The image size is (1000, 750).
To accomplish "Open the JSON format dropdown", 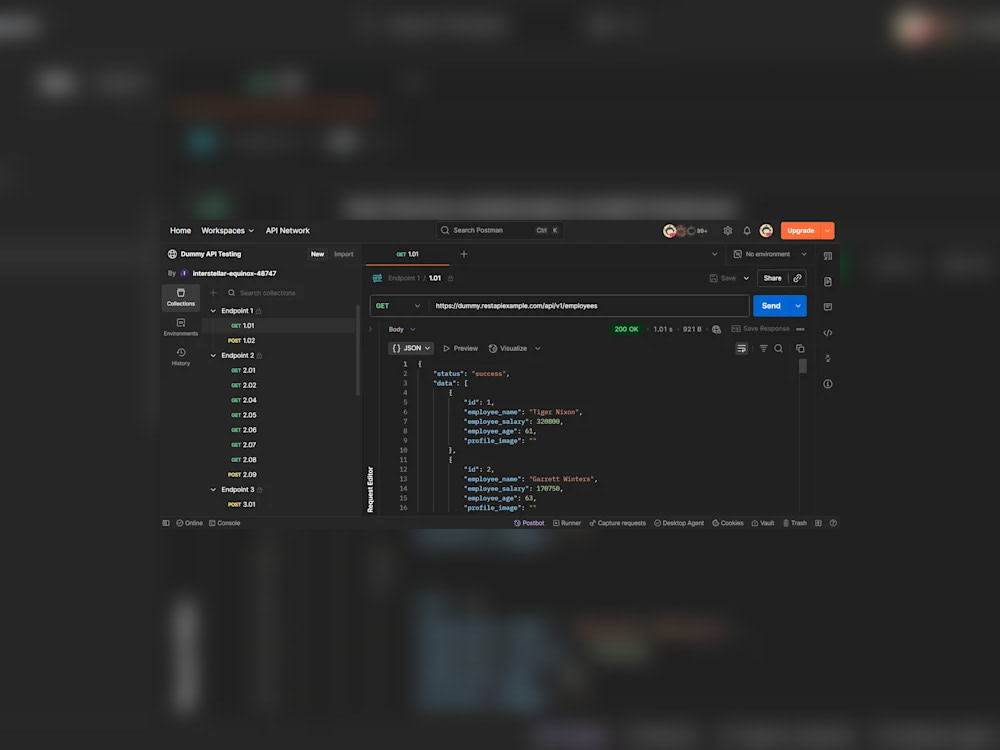I will [411, 348].
